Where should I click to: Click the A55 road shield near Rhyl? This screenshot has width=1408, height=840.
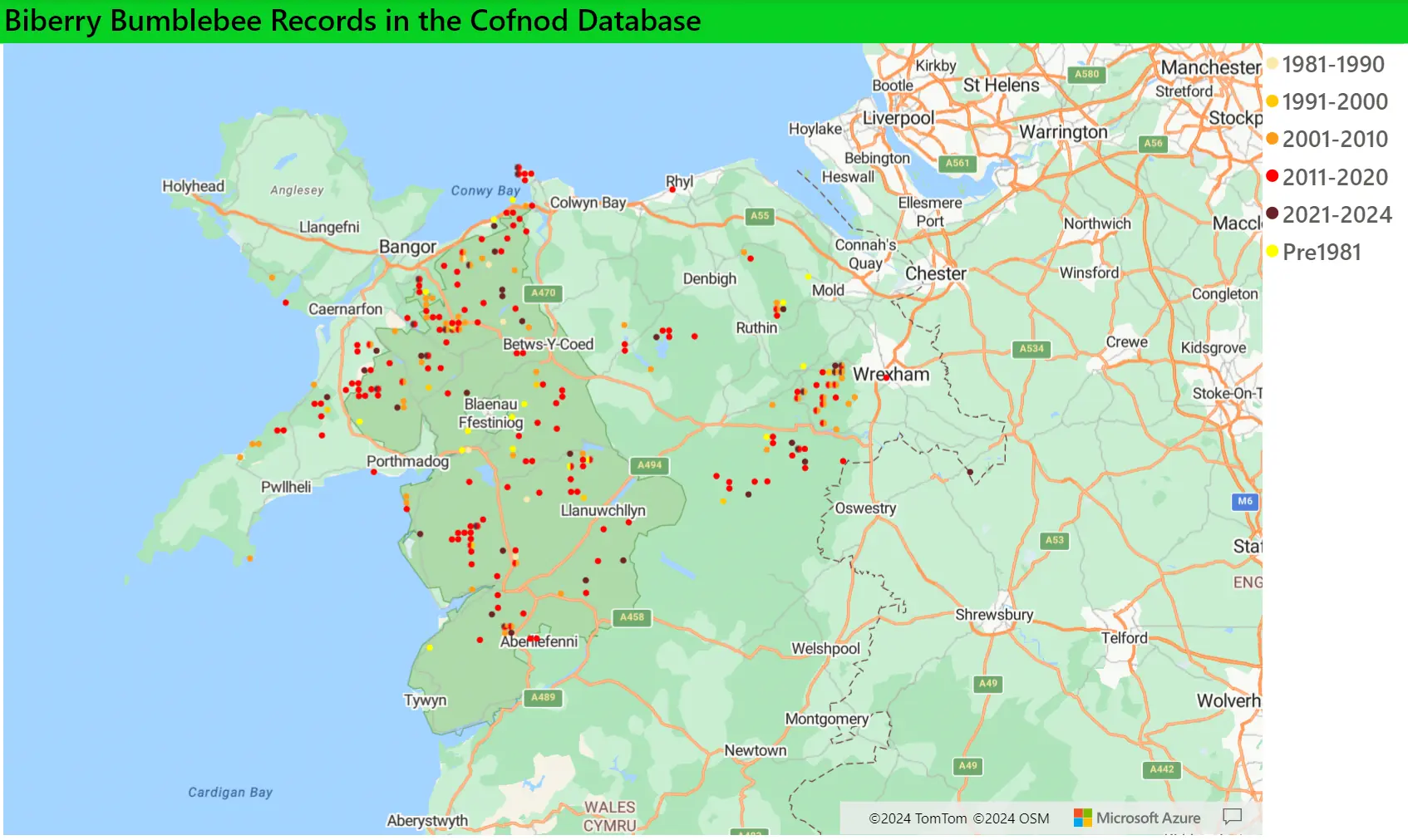(x=760, y=216)
